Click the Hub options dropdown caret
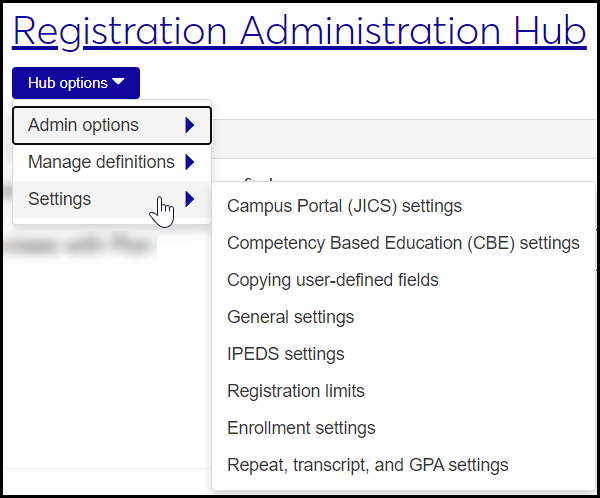Image resolution: width=600 pixels, height=498 pixels. coord(119,83)
